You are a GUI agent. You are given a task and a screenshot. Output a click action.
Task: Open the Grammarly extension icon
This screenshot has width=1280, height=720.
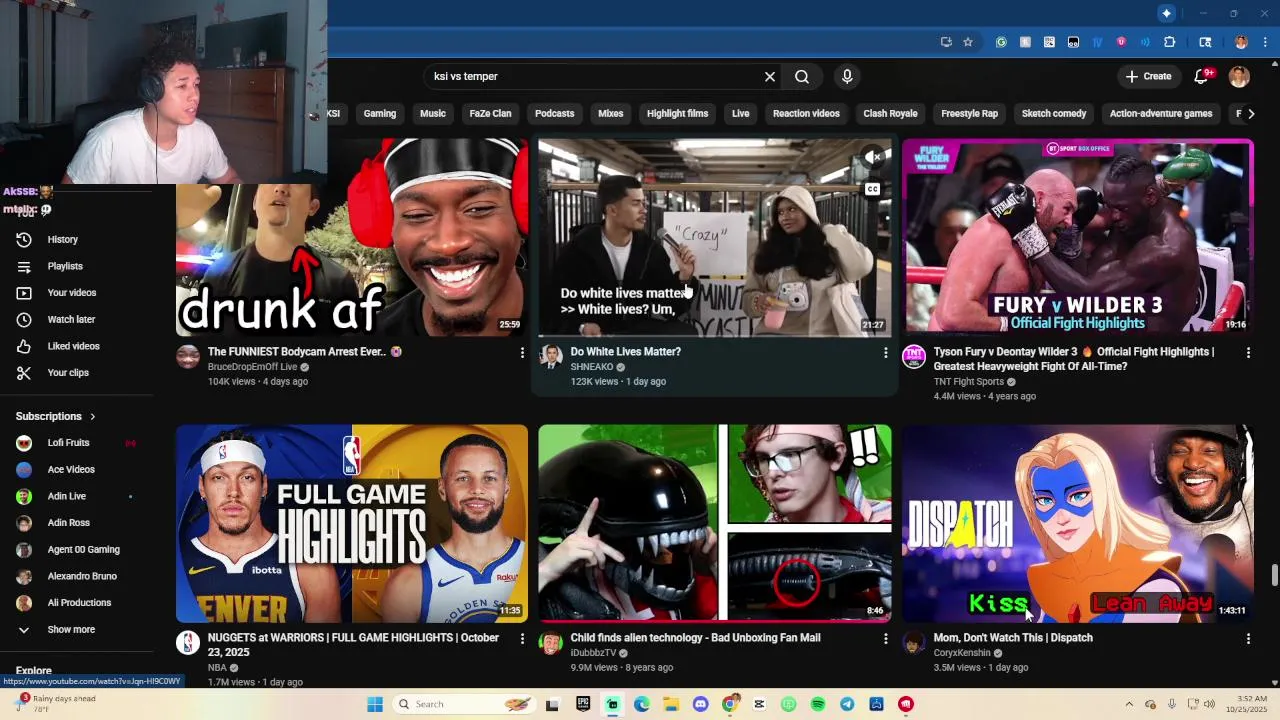pos(1001,42)
